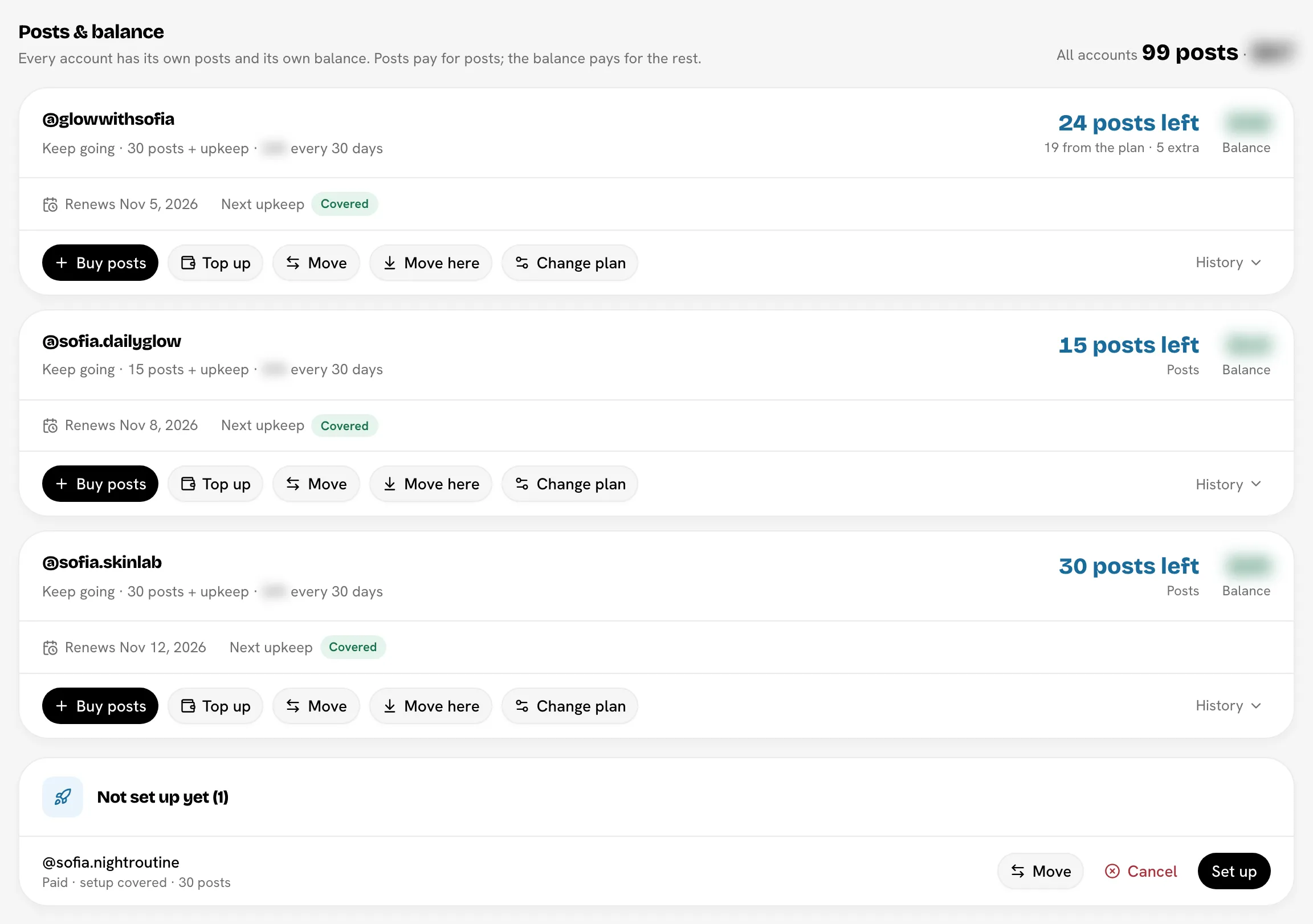Click the @sofia.dailyglow account name

pos(112,341)
